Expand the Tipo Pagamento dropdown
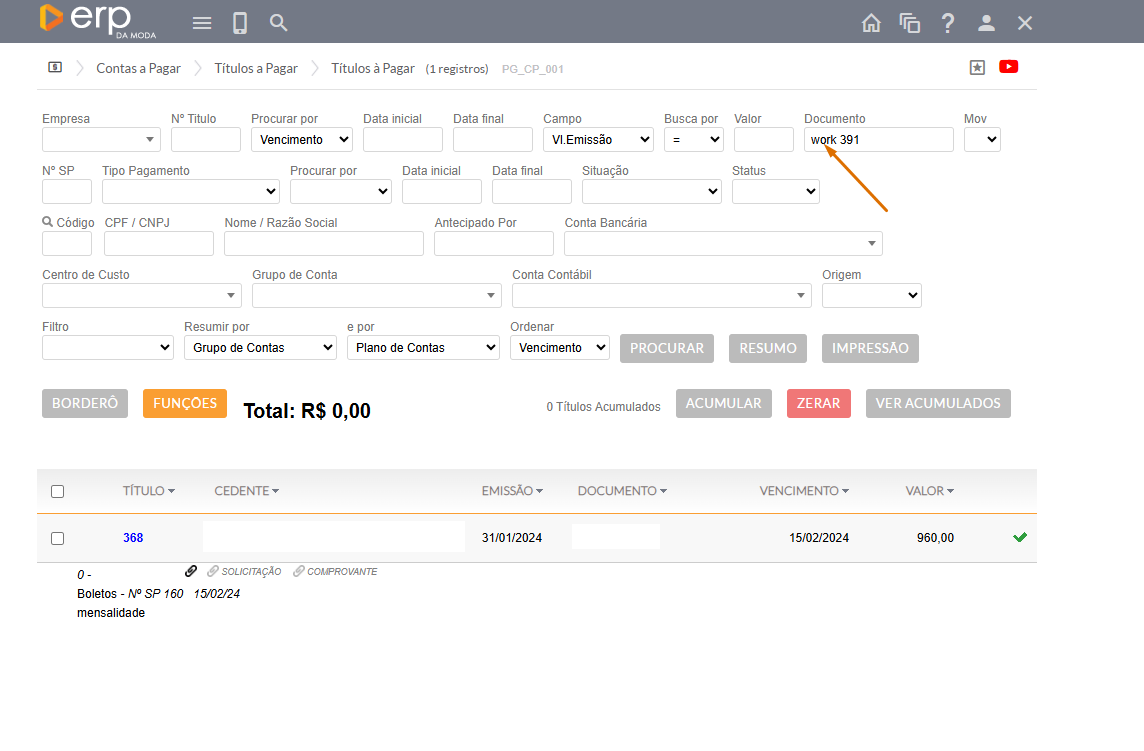 (x=190, y=191)
